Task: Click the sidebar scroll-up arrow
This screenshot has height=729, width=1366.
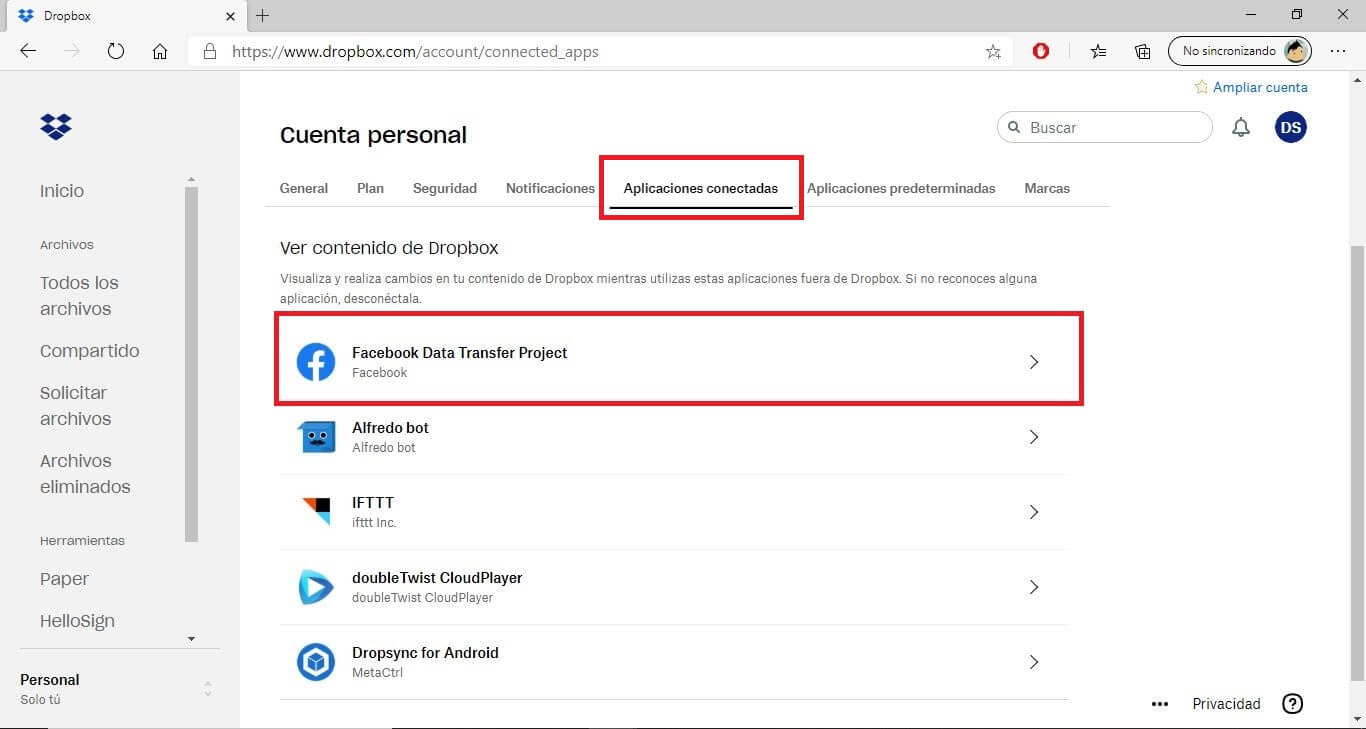Action: coord(191,180)
